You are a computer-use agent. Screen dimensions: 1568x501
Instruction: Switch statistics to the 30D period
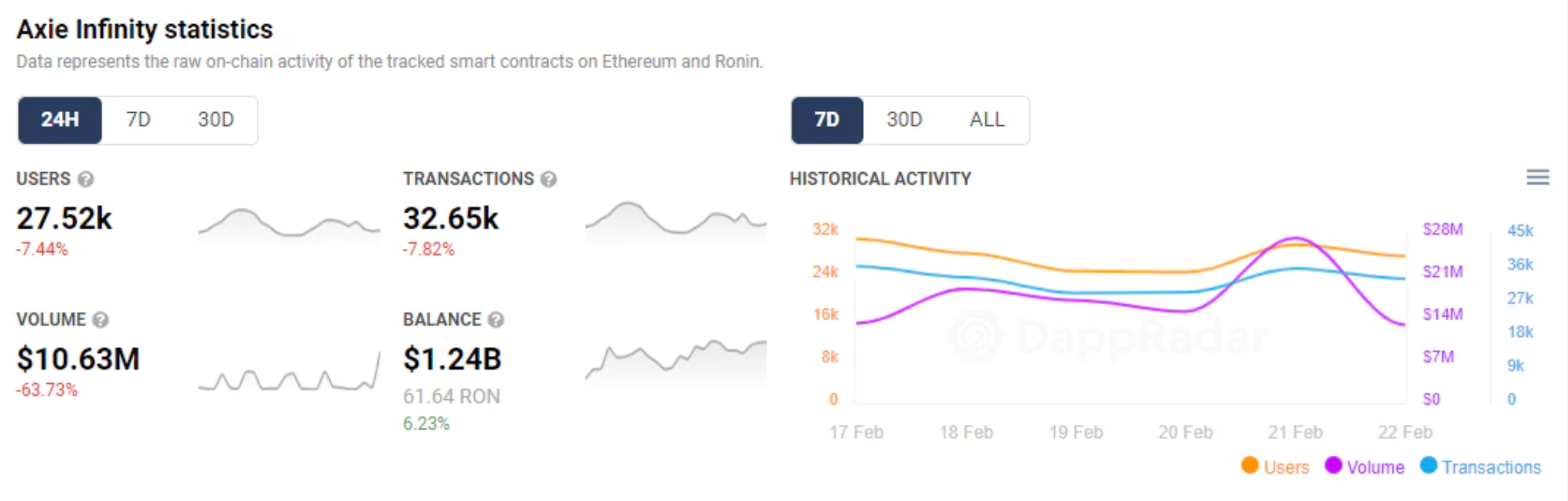215,120
